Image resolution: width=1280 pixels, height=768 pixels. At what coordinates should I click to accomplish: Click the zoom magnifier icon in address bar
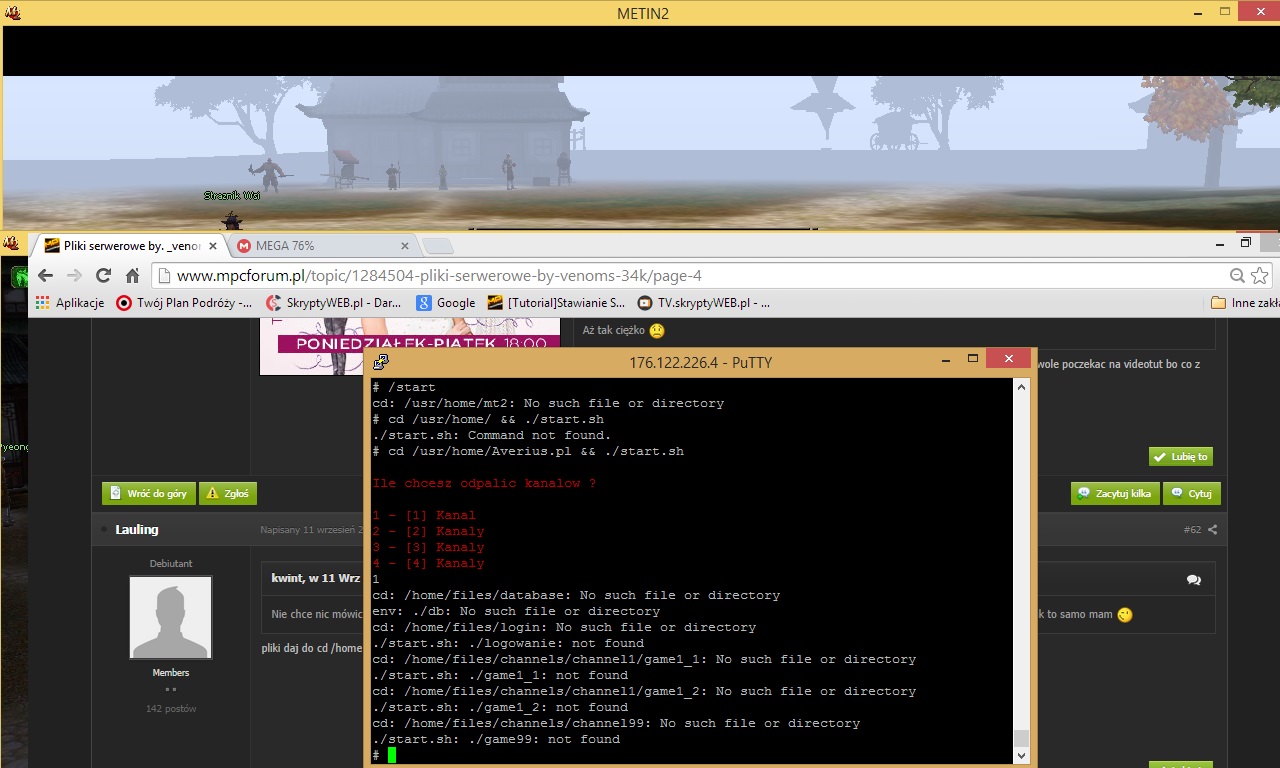click(x=1238, y=276)
